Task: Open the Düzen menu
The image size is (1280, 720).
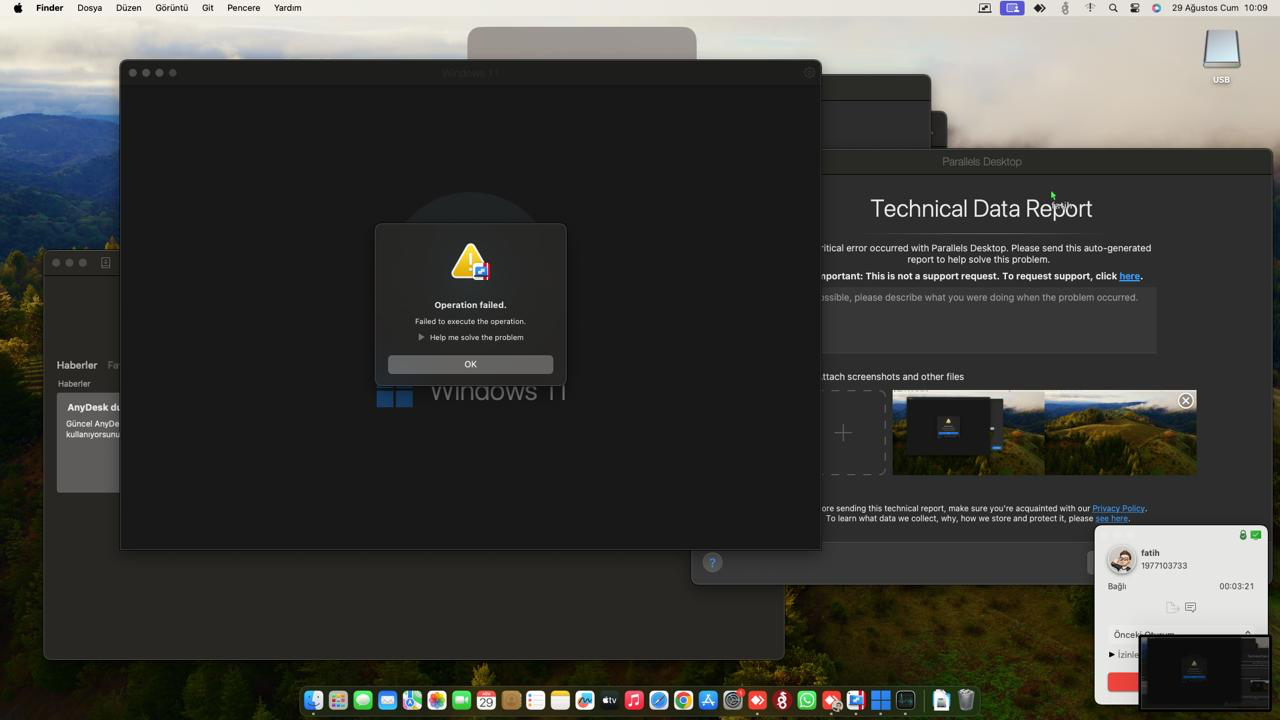Action: click(x=128, y=8)
